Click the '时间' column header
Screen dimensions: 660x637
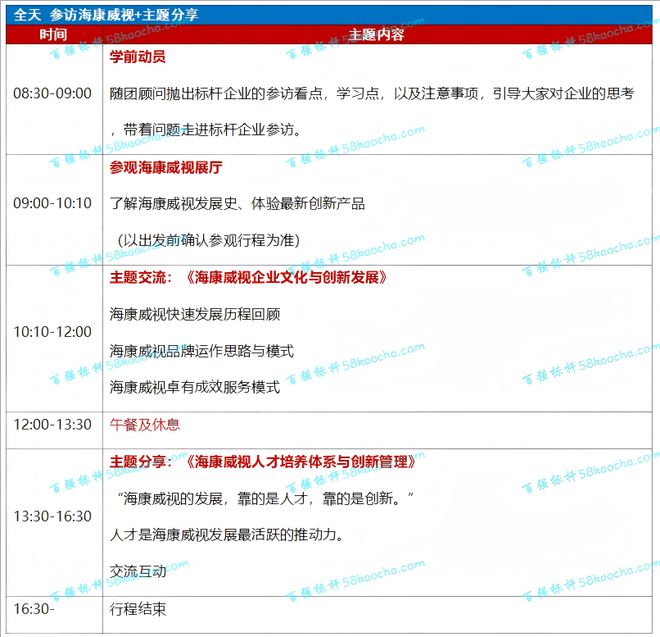[x=53, y=35]
